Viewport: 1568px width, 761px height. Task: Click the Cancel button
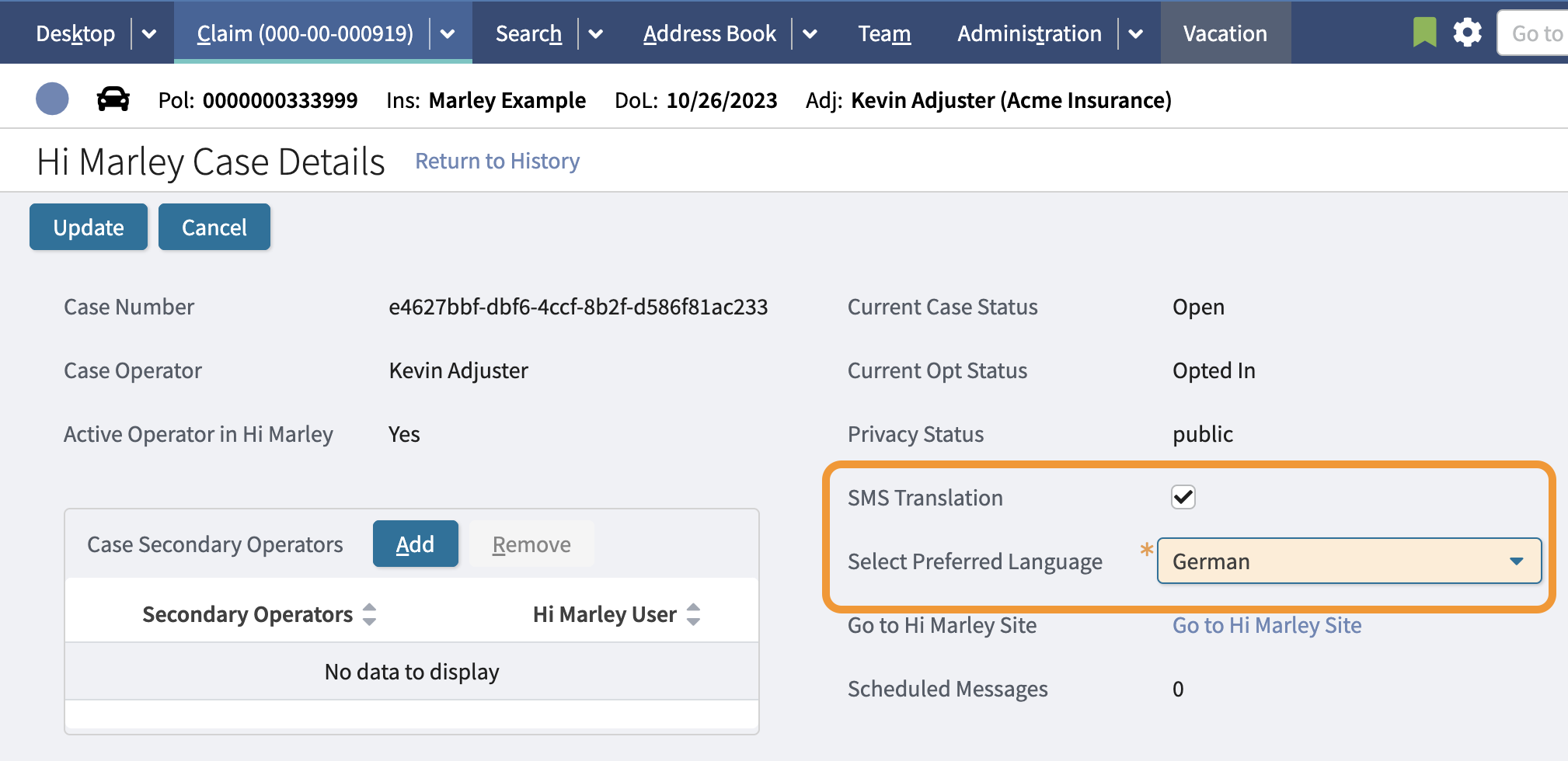coord(214,227)
